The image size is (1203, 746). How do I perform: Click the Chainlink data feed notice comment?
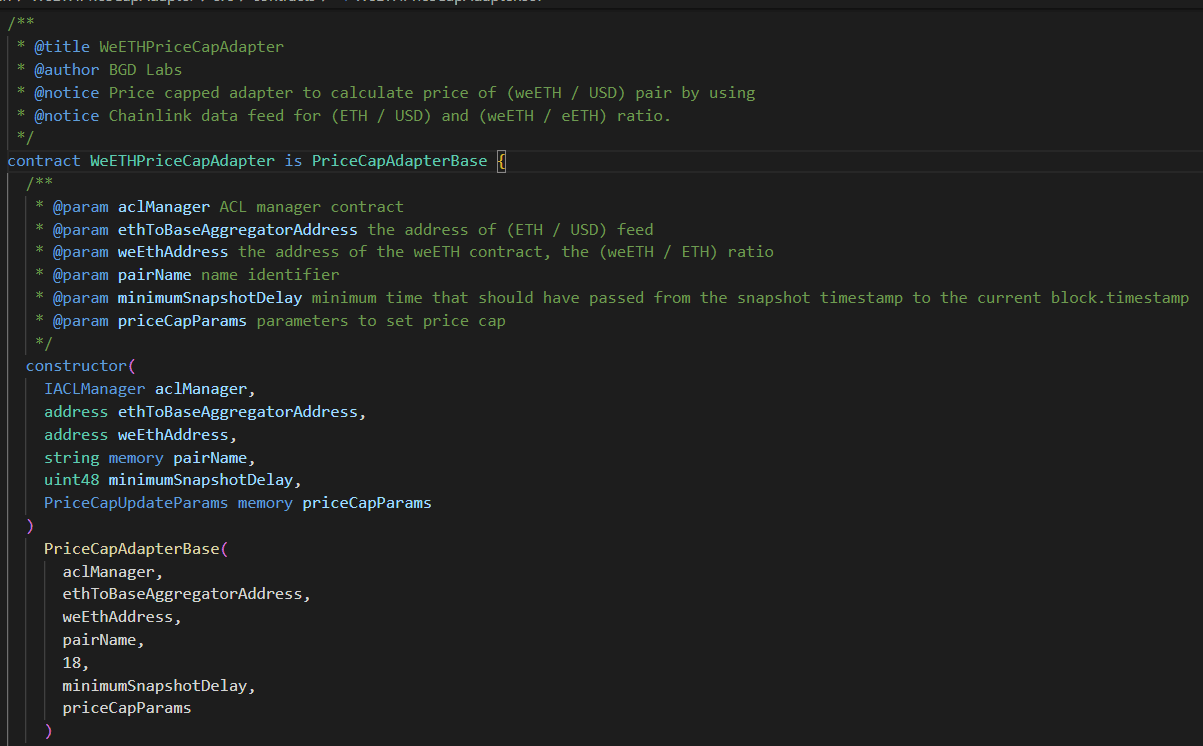(390, 115)
